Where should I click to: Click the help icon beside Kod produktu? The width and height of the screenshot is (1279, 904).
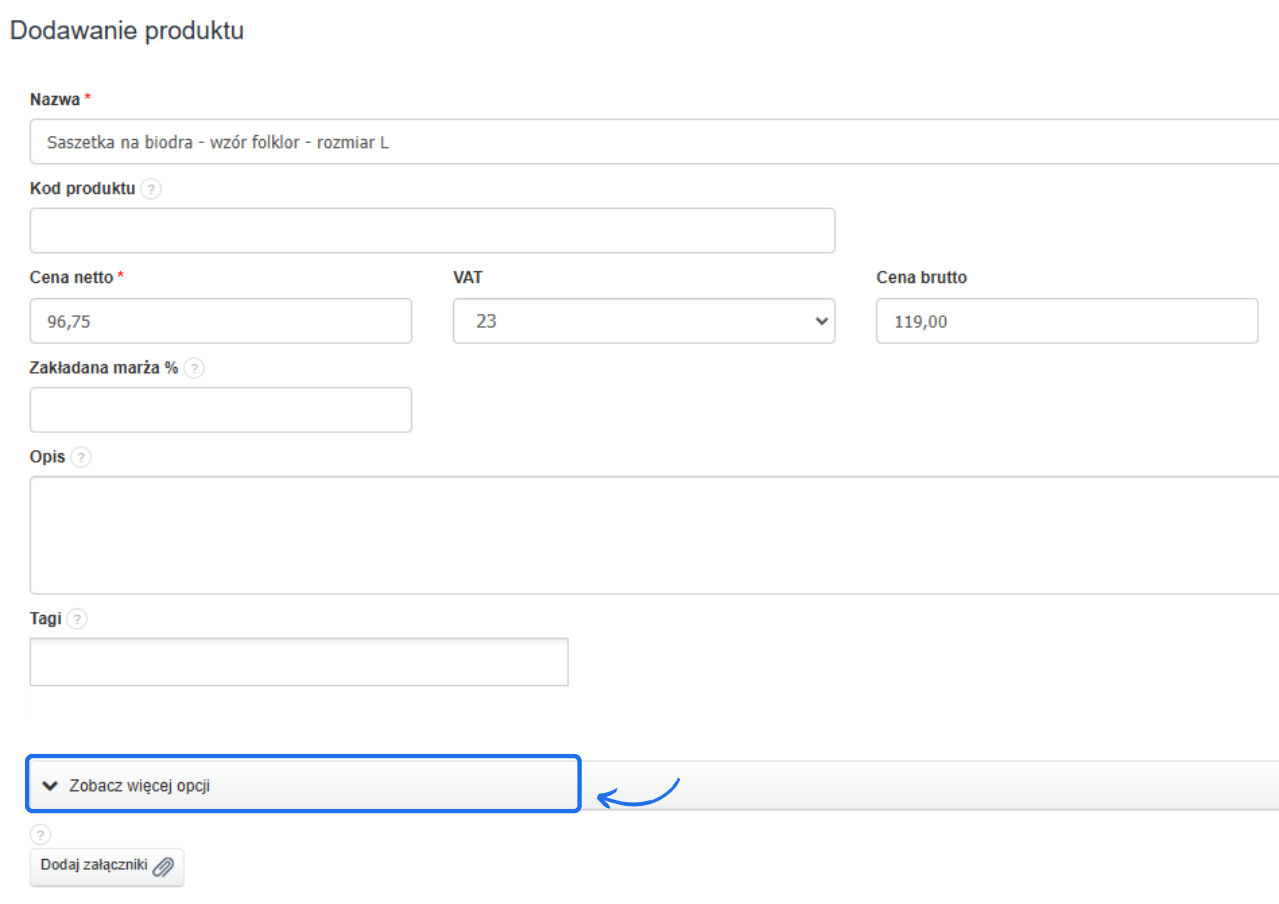[151, 189]
